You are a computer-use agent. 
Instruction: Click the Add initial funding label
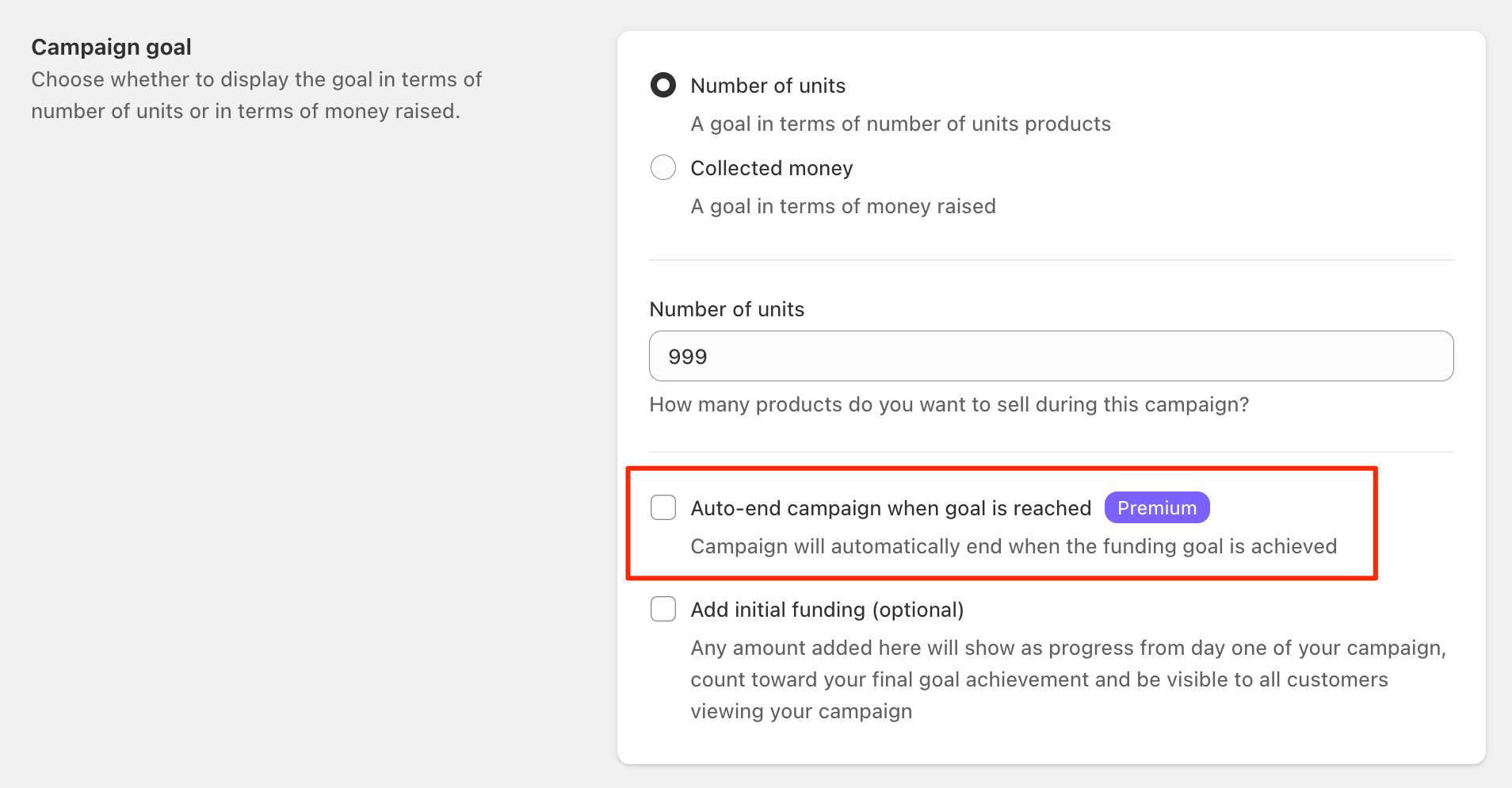(827, 609)
